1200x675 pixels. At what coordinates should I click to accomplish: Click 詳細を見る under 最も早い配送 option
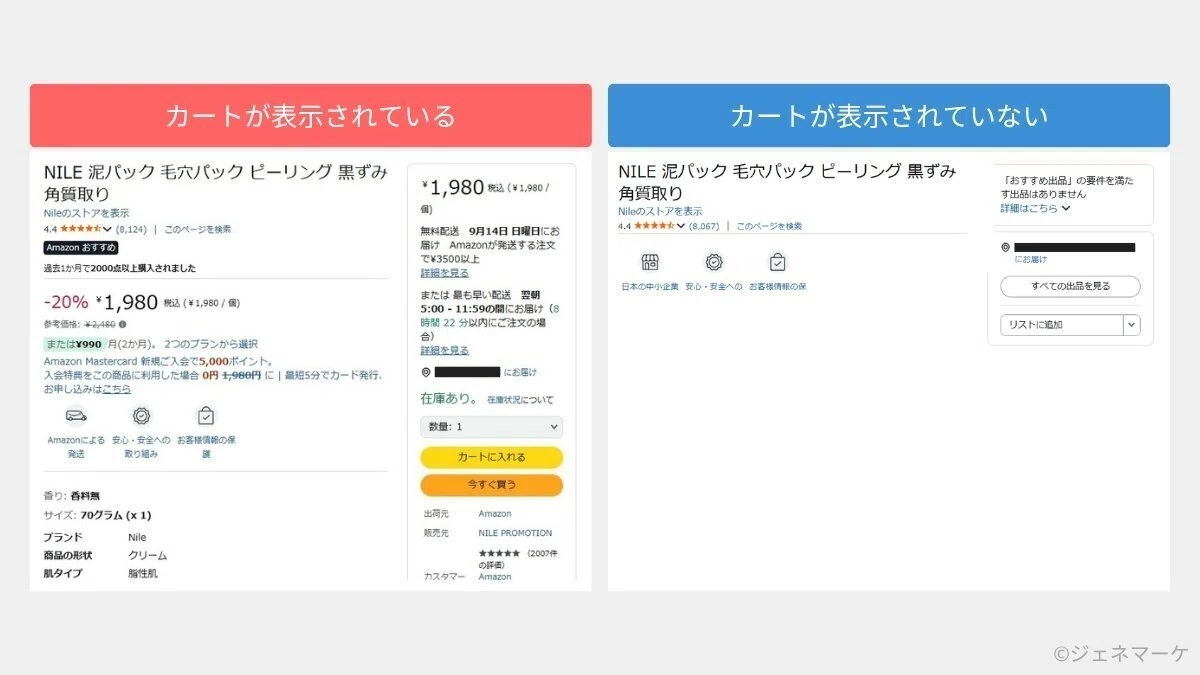[x=444, y=350]
